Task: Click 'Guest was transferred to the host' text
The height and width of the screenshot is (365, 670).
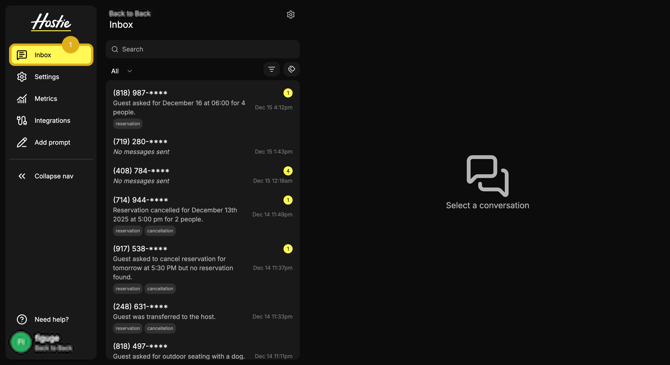Action: tap(164, 317)
